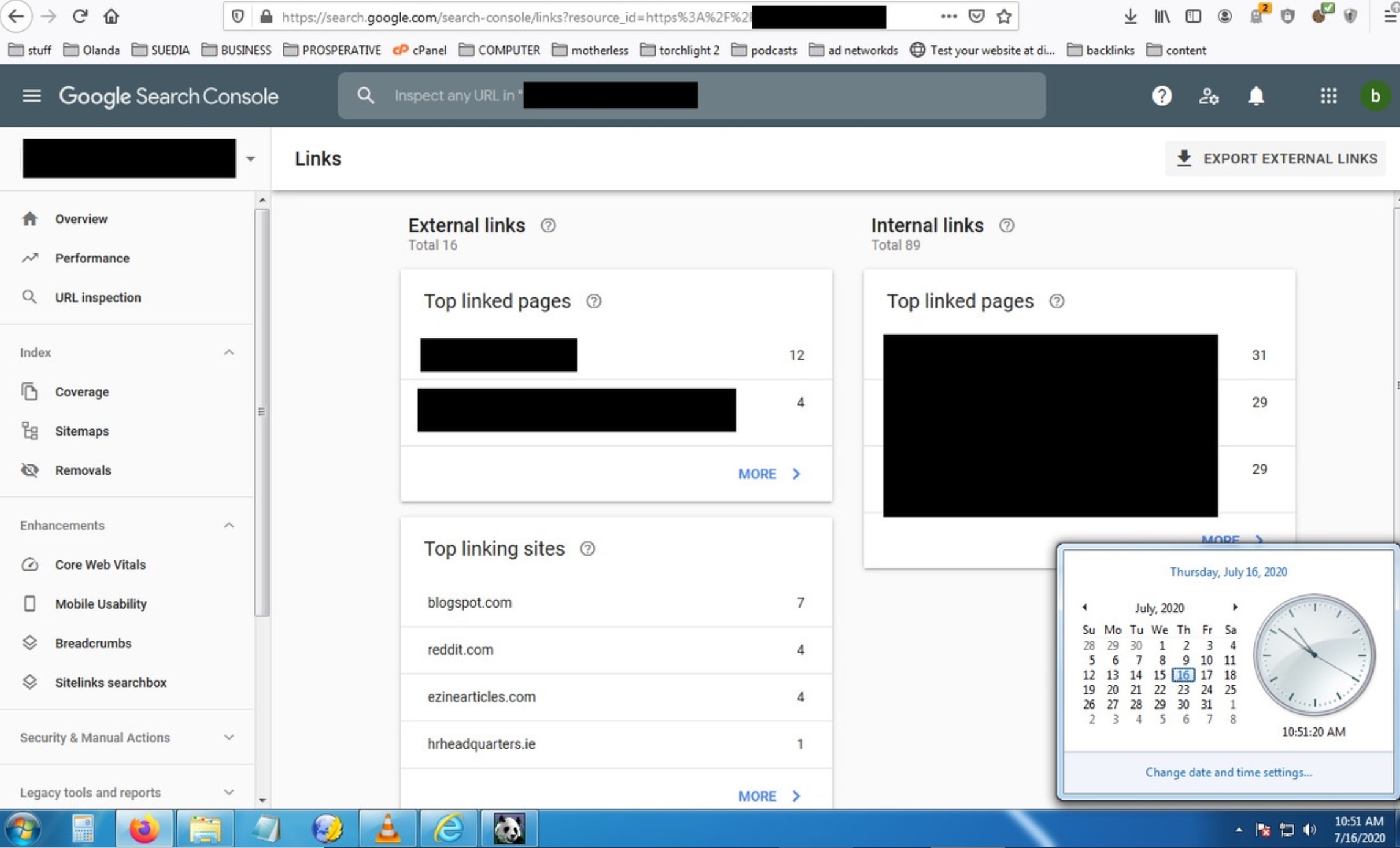Show help for Top linking sites
This screenshot has height=848, width=1400.
click(x=587, y=549)
